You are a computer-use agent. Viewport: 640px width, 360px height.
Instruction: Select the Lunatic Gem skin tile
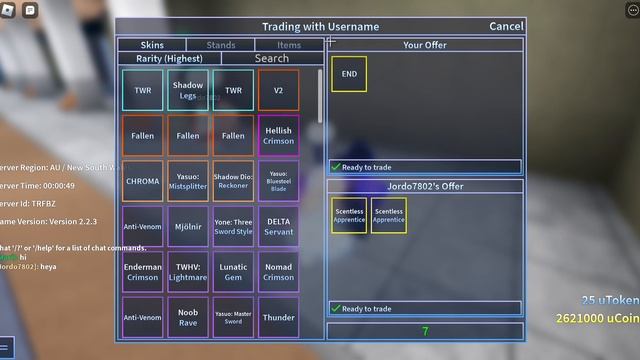pos(233,272)
